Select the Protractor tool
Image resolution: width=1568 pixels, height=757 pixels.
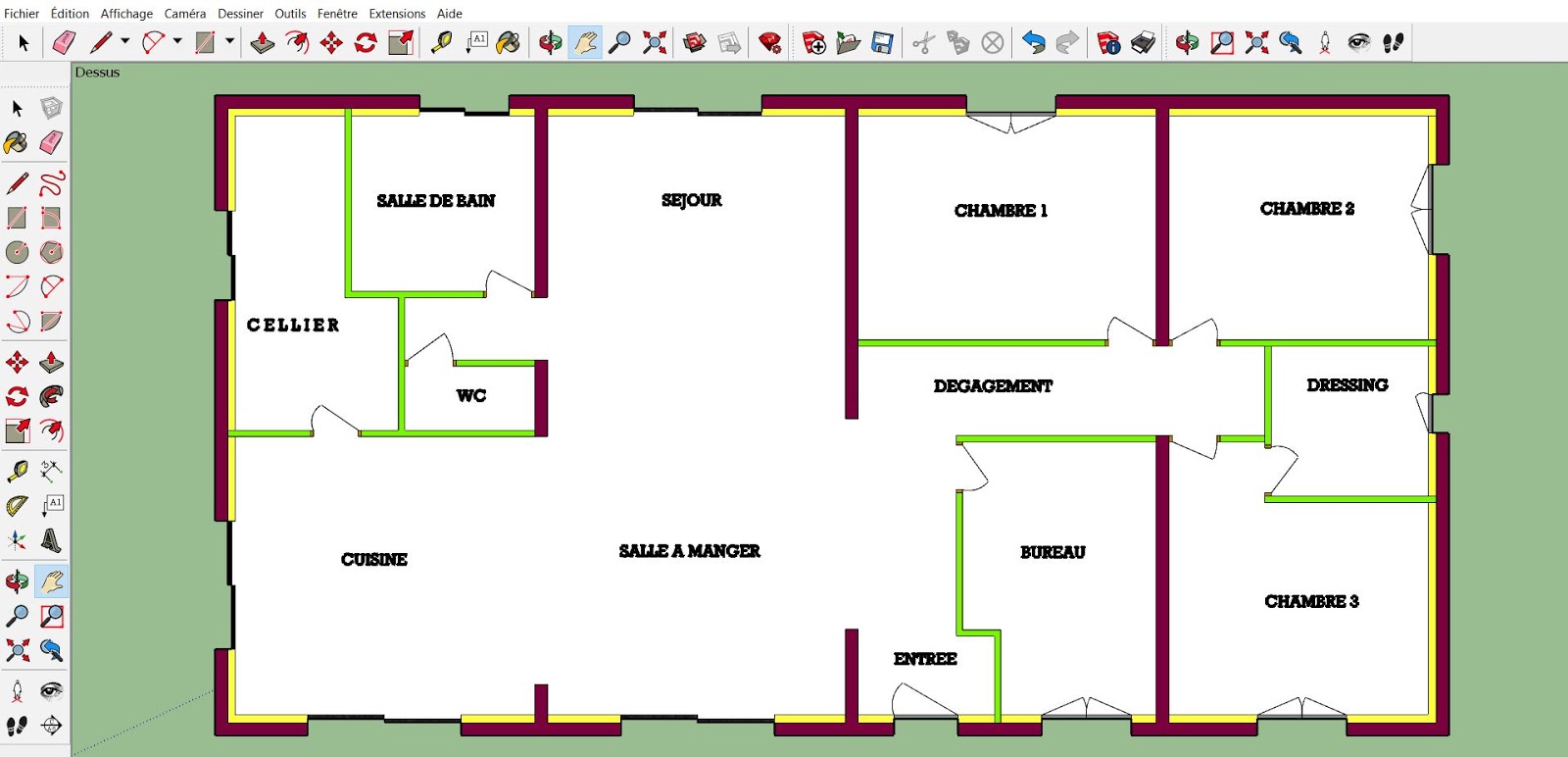[x=17, y=506]
